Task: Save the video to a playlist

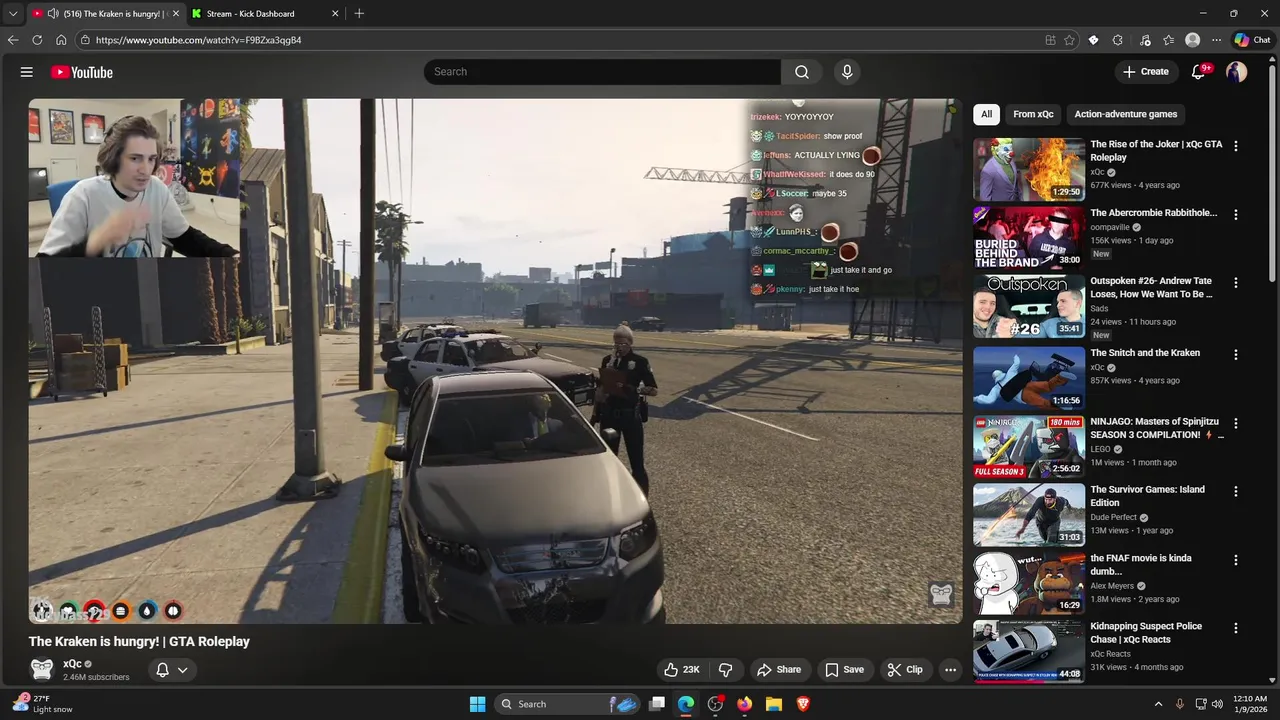Action: tap(844, 670)
